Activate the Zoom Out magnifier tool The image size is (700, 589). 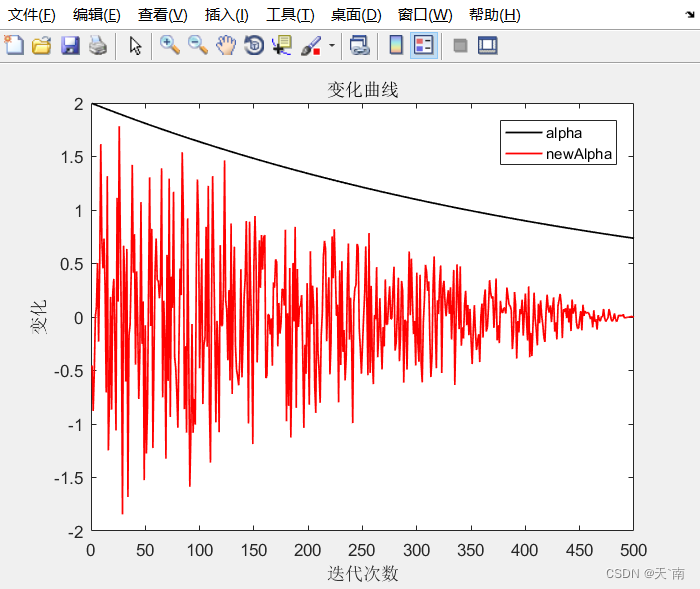point(198,46)
